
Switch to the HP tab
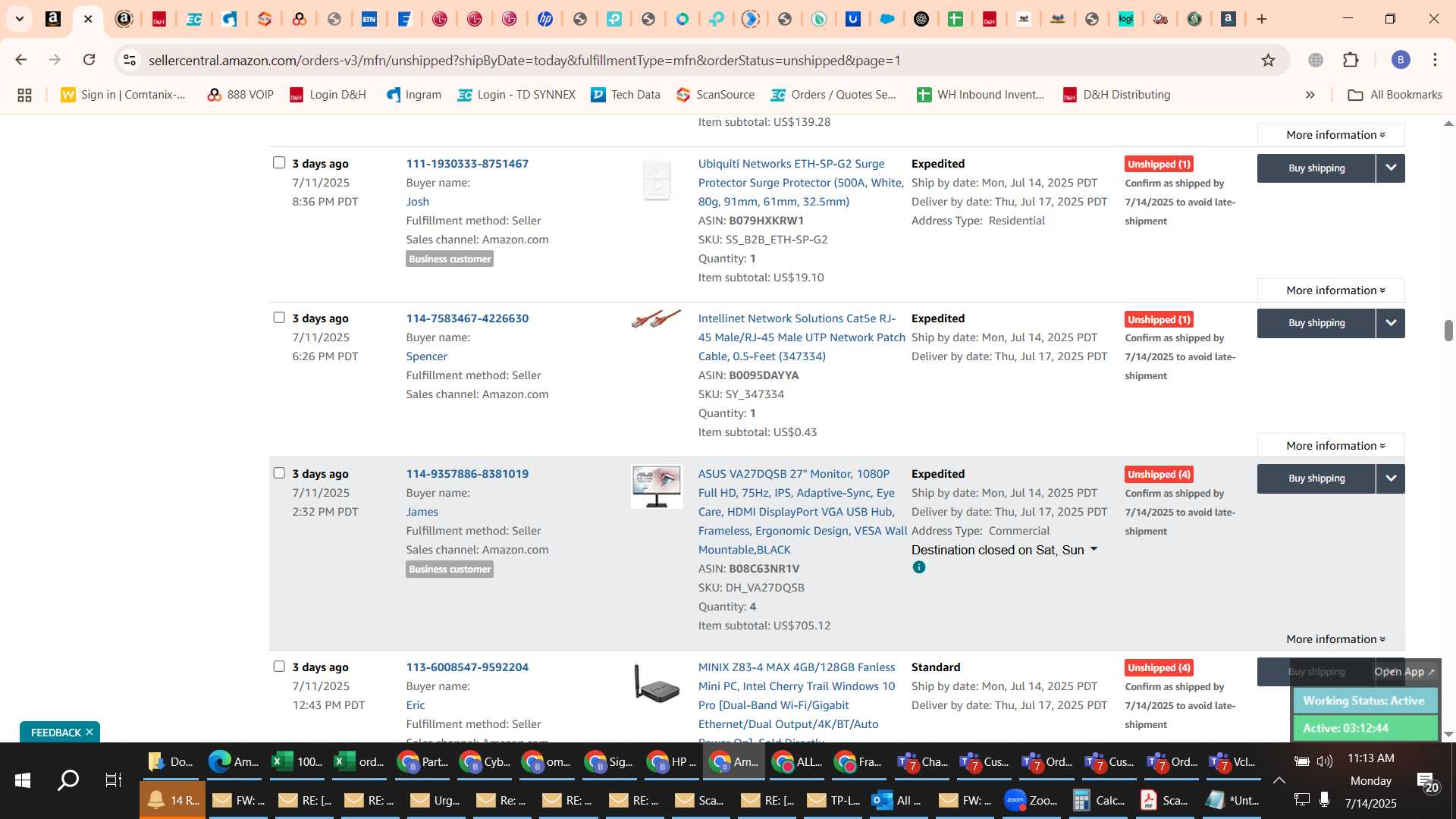point(544,19)
